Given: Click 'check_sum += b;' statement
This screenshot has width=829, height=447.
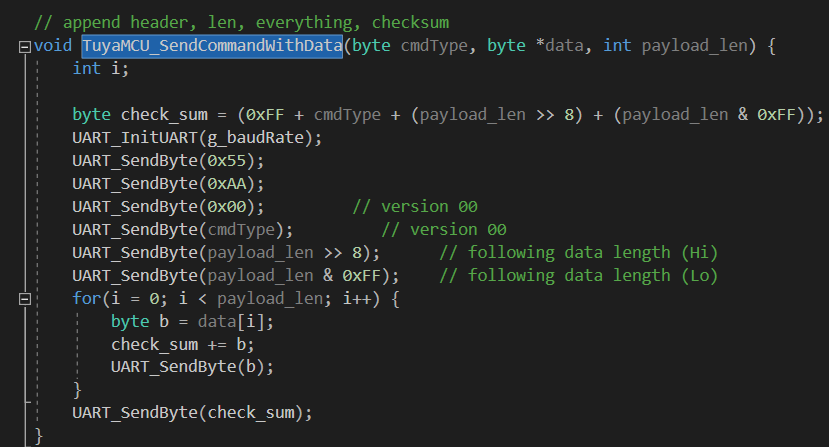Looking at the screenshot, I should [182, 345].
